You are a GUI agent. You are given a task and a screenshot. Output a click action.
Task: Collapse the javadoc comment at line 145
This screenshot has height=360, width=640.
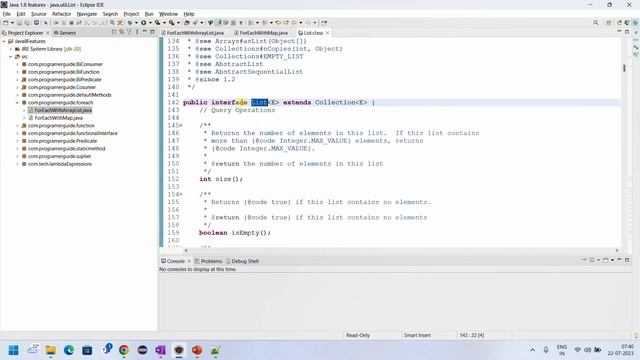tap(181, 125)
